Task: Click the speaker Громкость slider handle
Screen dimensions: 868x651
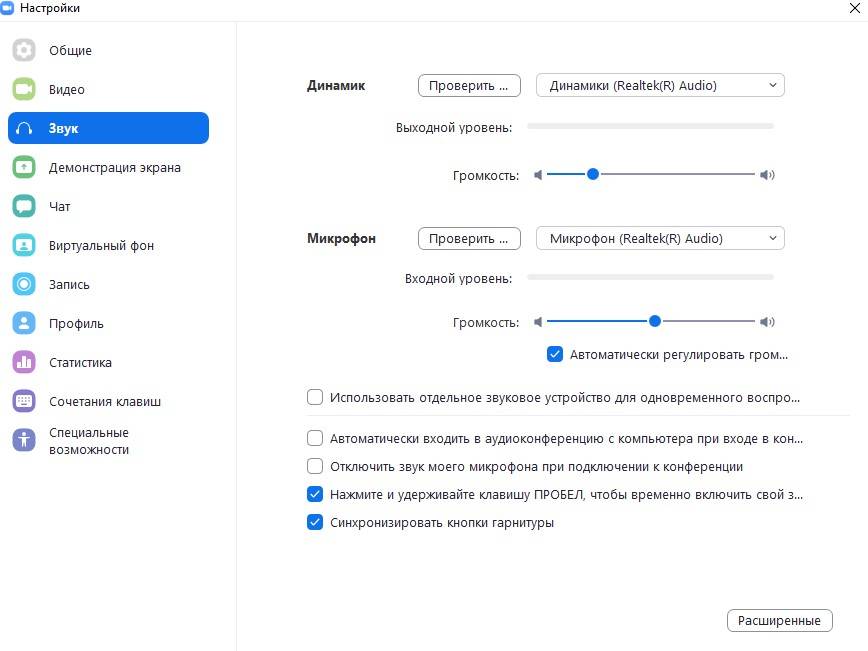Action: 593,174
